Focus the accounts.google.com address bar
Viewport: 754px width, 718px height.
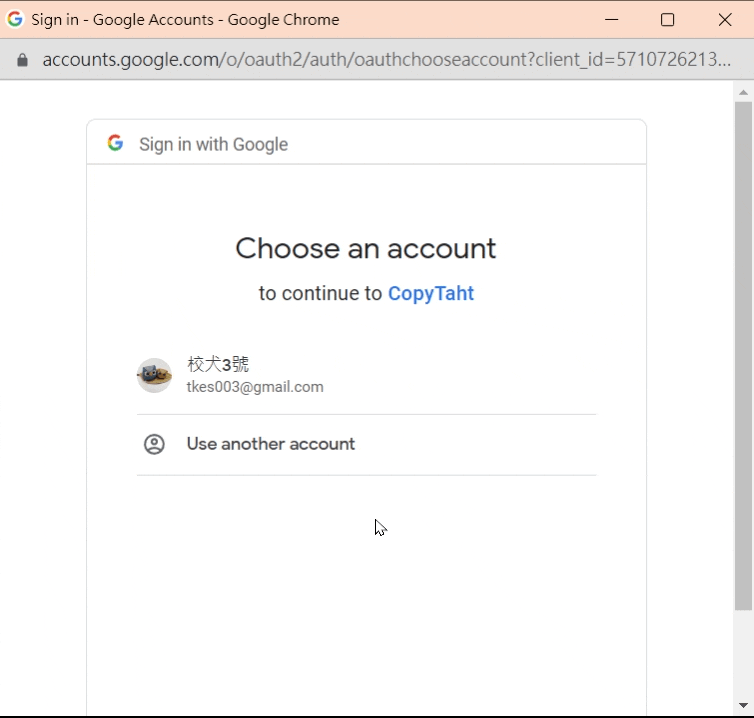coord(387,60)
